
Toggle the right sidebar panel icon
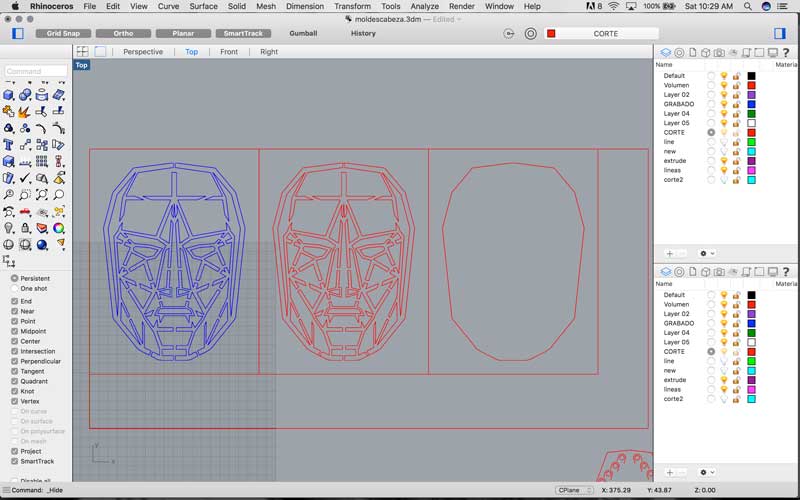(780, 33)
